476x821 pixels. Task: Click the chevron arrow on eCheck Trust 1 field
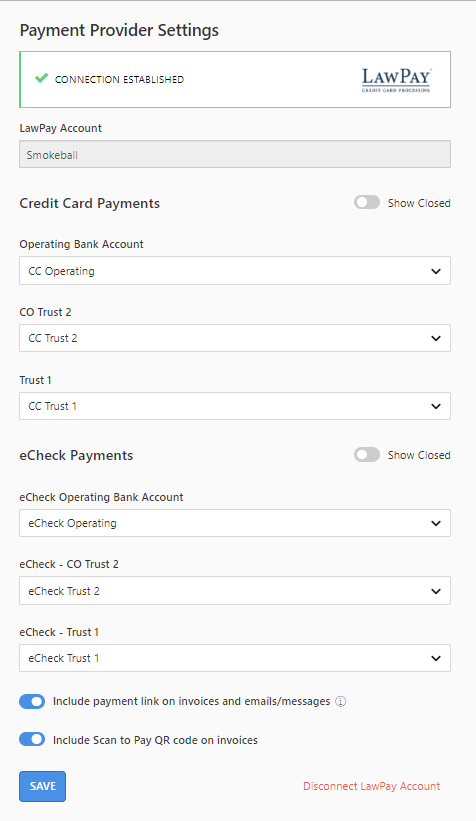(x=436, y=658)
